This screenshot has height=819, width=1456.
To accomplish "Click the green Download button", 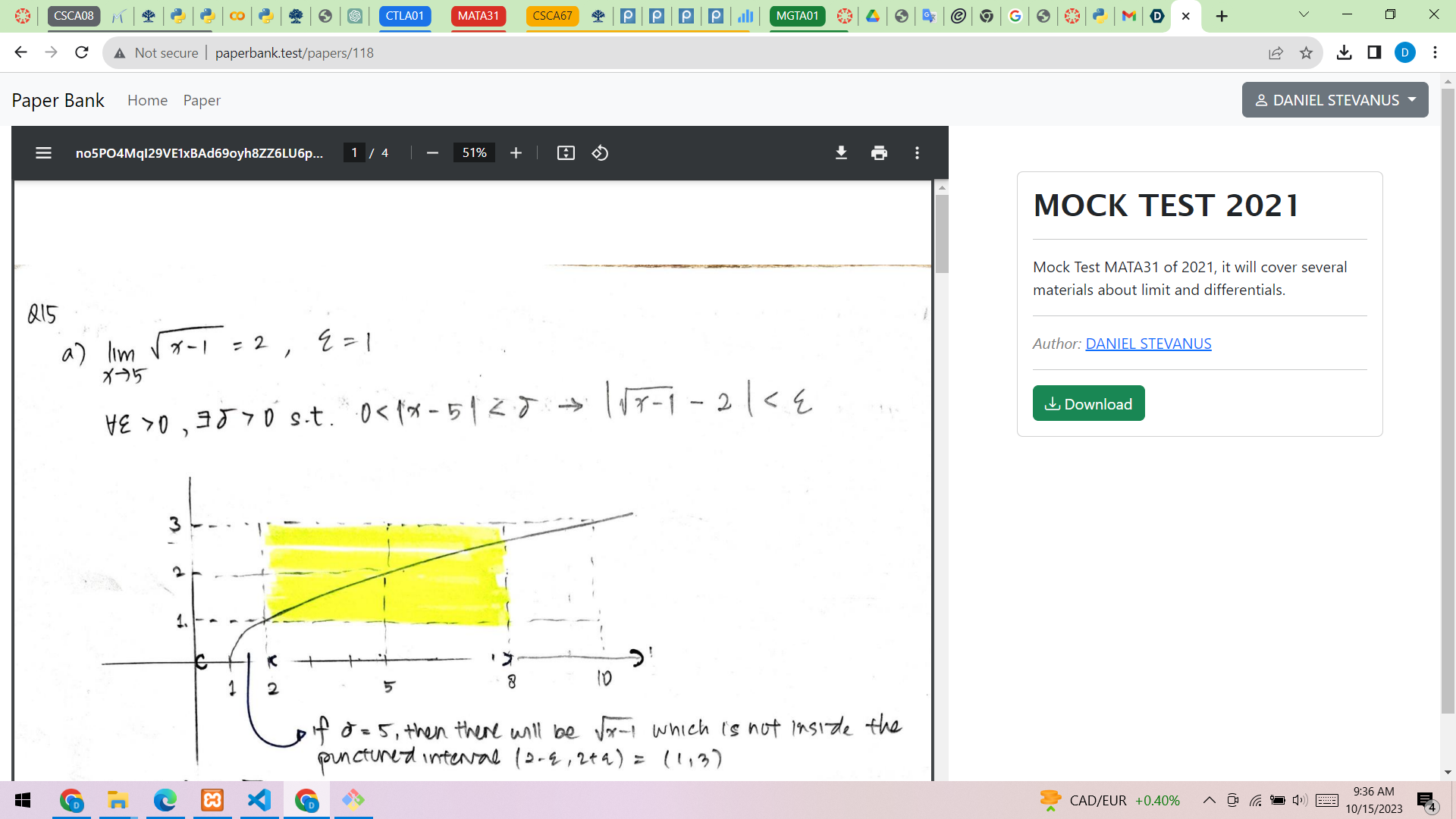I will coord(1088,403).
